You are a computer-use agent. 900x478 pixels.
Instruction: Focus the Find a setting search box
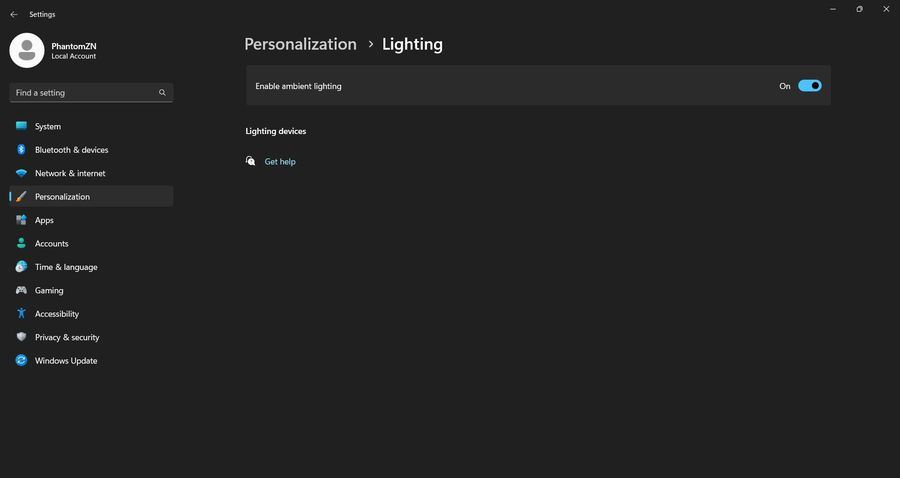tap(85, 92)
